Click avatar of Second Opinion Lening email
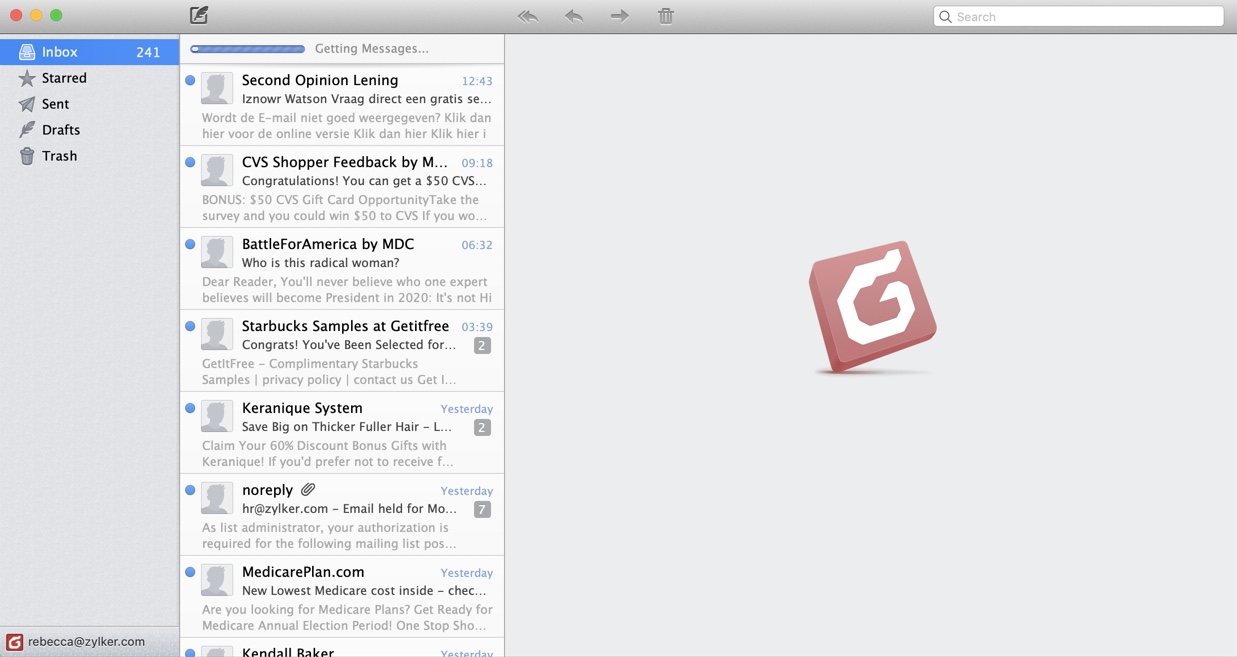 [x=216, y=88]
